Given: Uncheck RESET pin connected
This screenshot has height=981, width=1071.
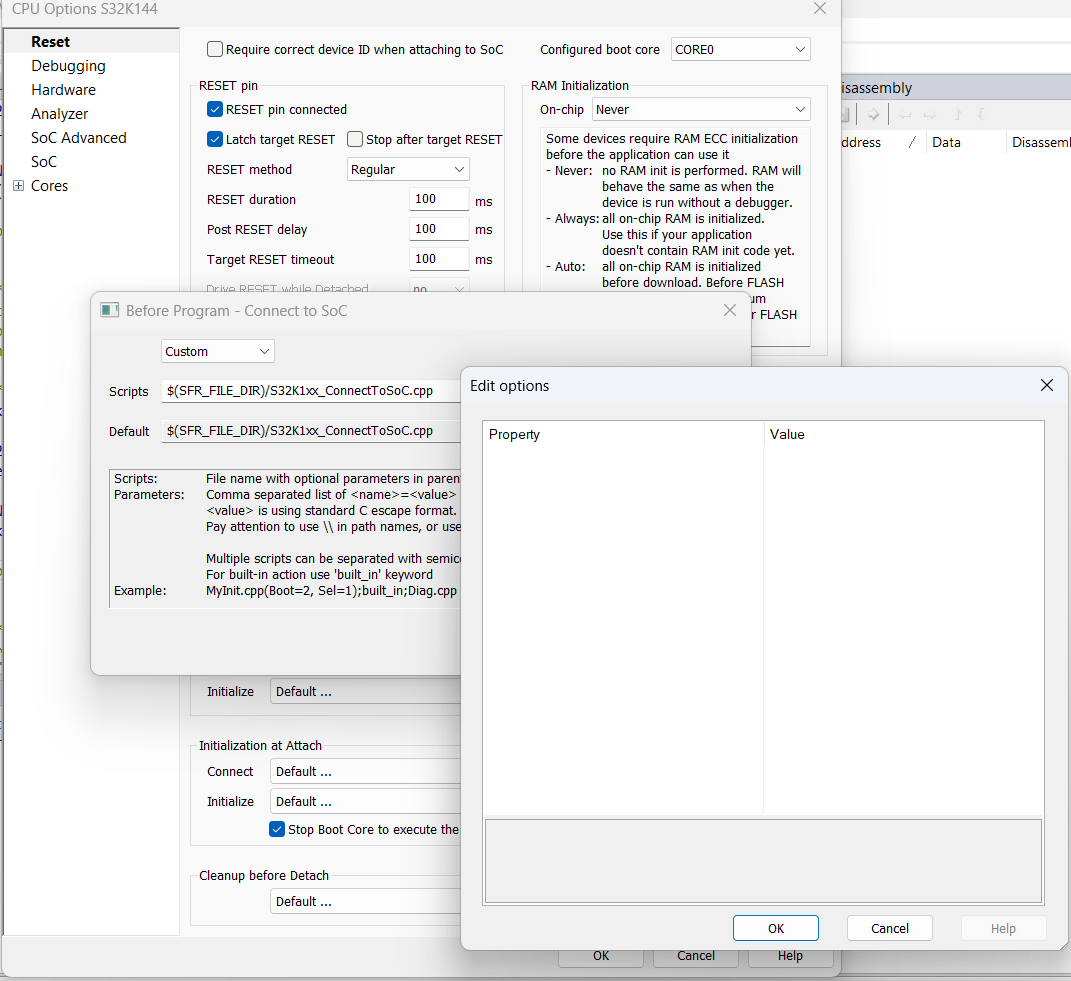Looking at the screenshot, I should point(214,109).
